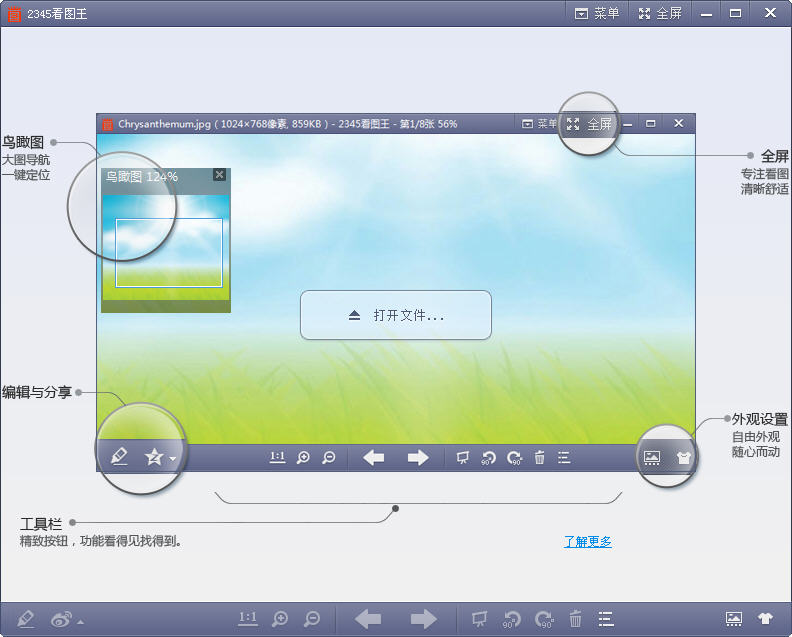Zoom out using the main bottom toolbar magnifier
The width and height of the screenshot is (792, 637).
point(312,619)
